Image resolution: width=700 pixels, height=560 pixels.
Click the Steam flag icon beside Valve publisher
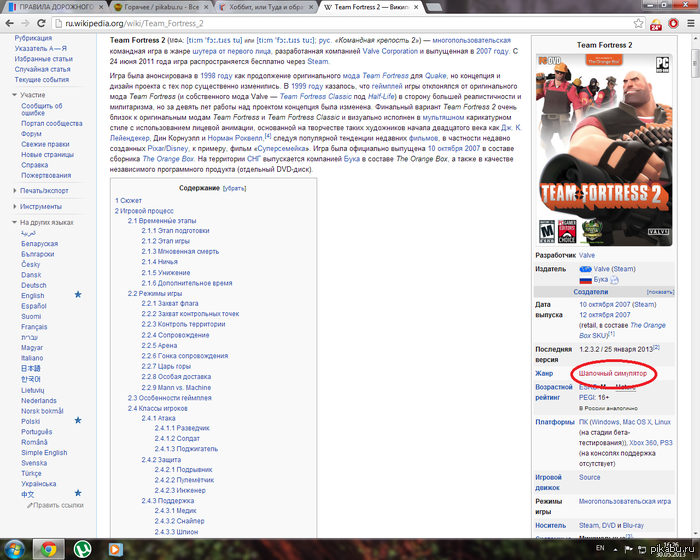point(585,269)
